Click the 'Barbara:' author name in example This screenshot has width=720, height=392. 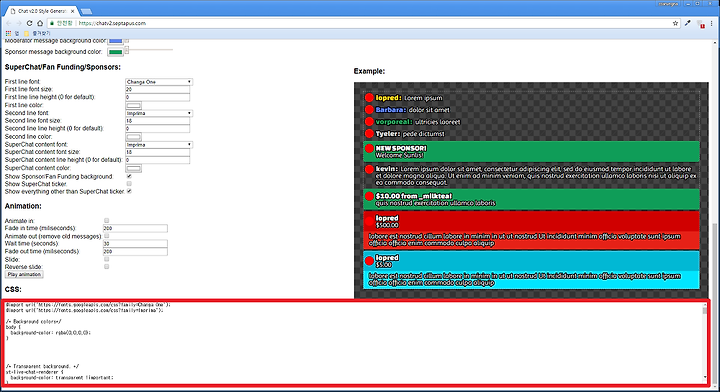tap(390, 110)
